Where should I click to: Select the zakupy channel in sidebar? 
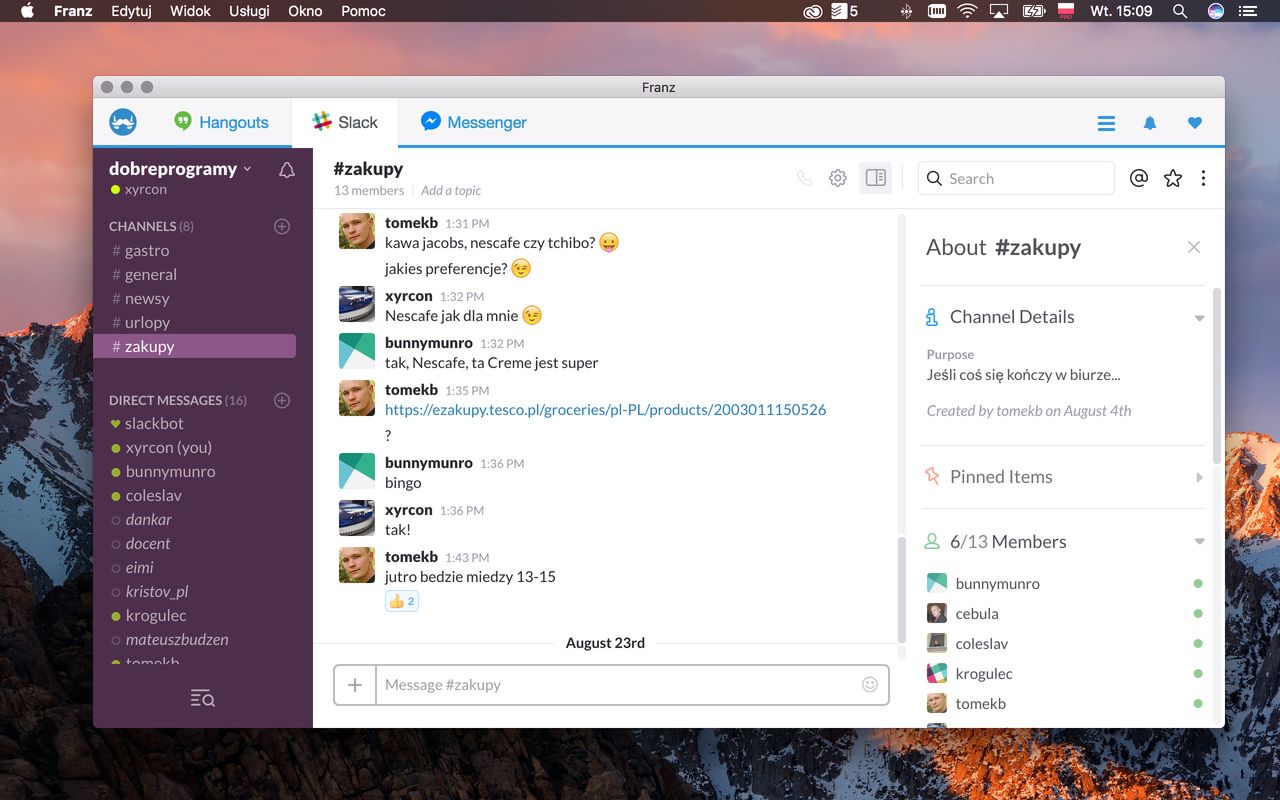click(x=194, y=346)
